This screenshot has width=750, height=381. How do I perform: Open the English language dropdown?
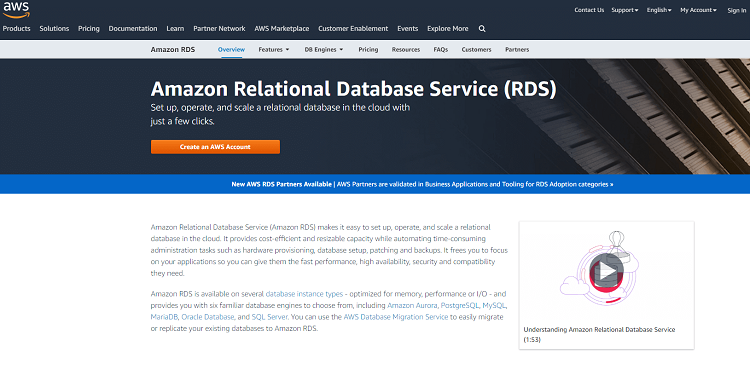(x=659, y=10)
